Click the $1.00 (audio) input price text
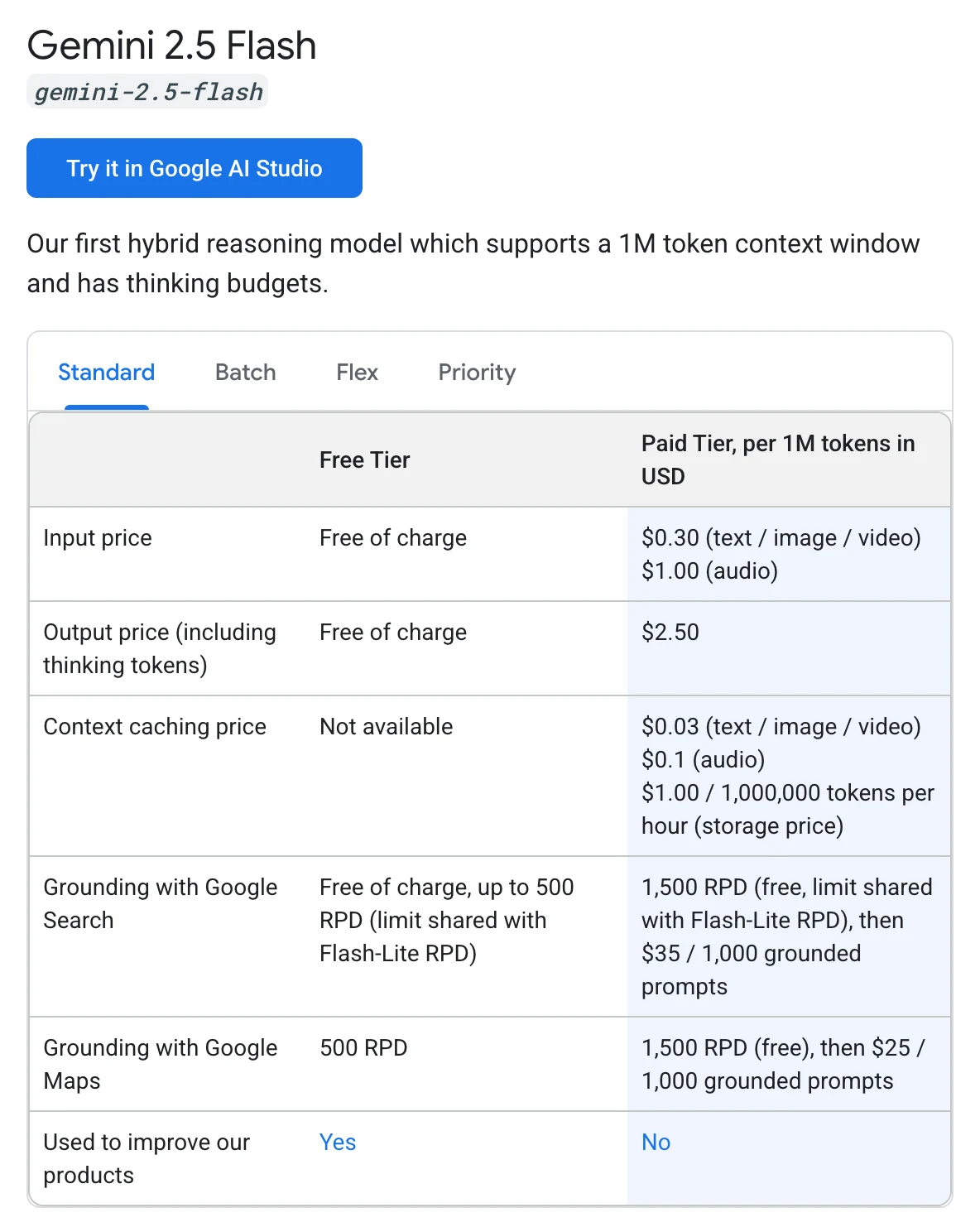The image size is (980, 1227). click(710, 571)
